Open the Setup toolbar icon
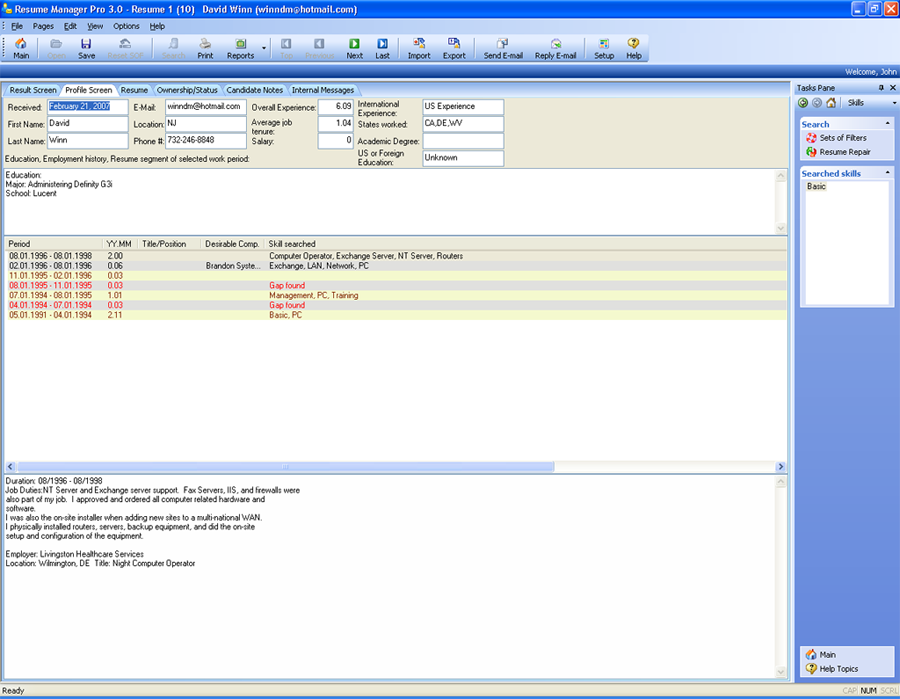The image size is (900, 699). coord(604,48)
